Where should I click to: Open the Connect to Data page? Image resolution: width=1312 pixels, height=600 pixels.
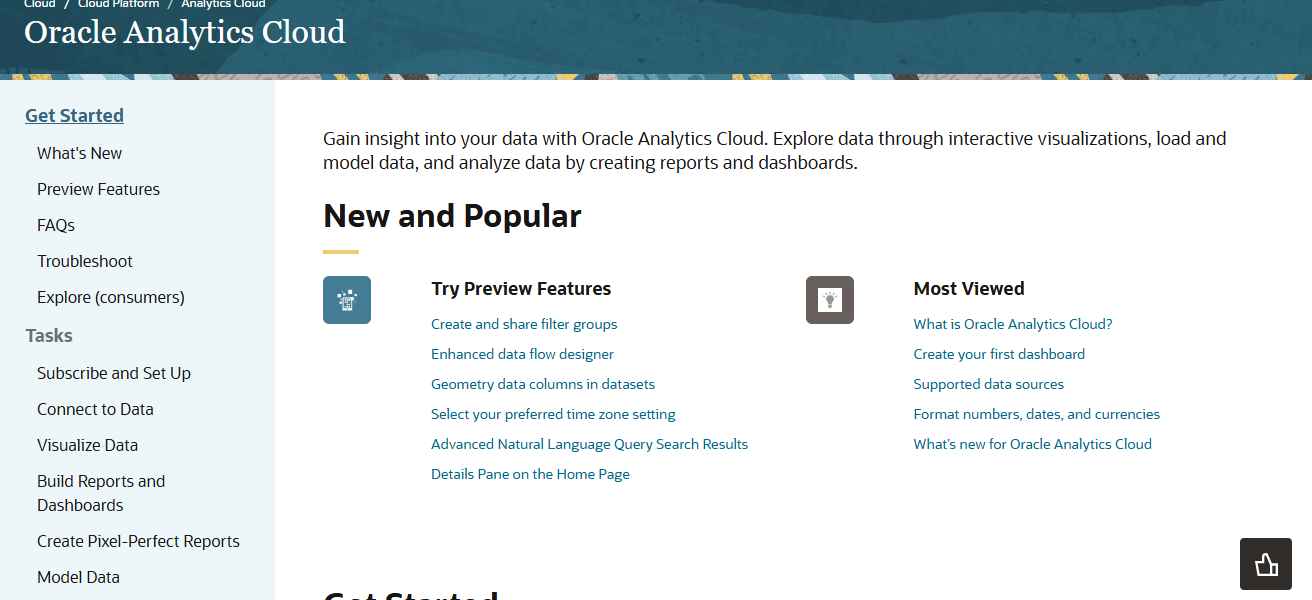point(95,409)
